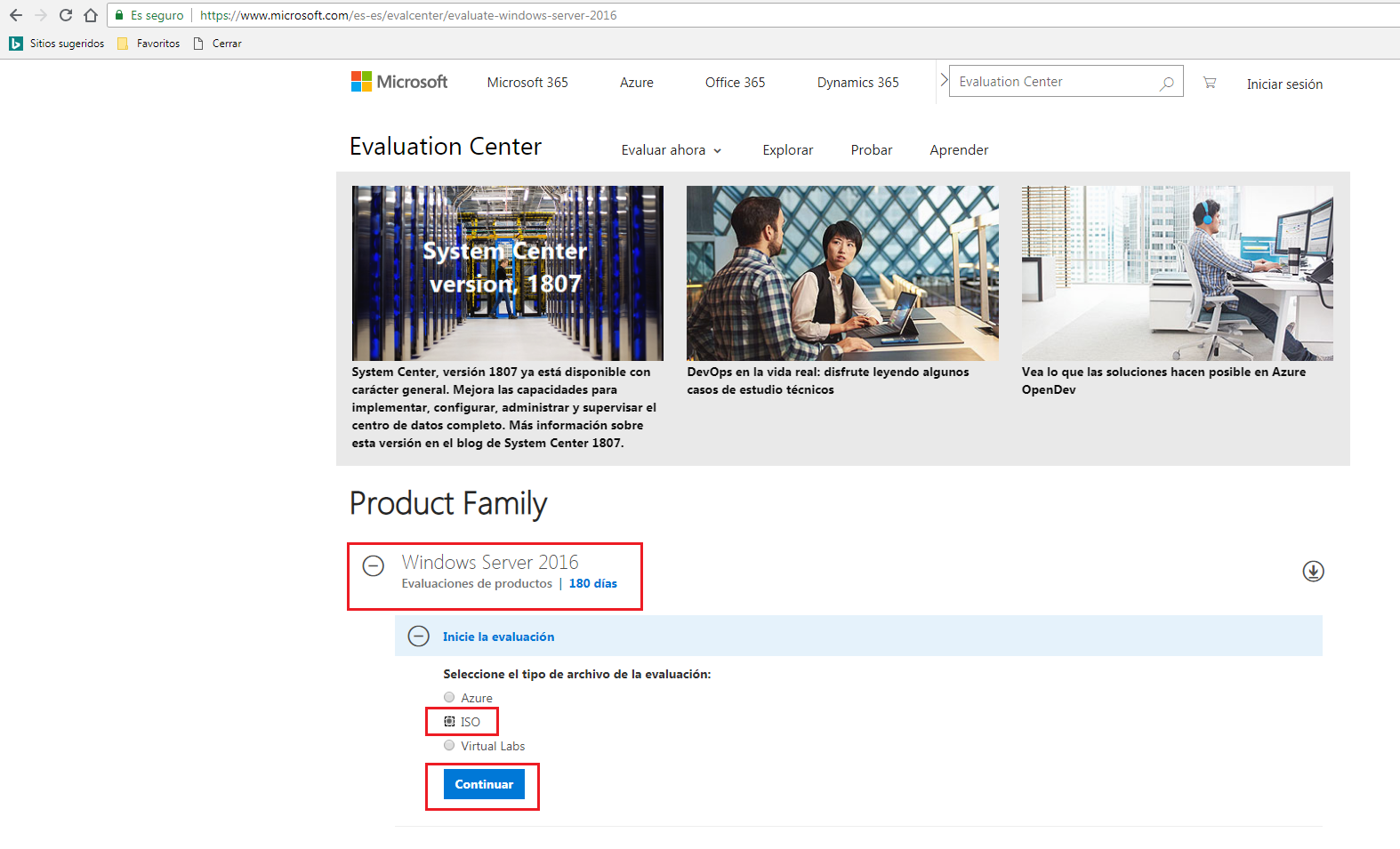Go to the Explorar tab
Viewport: 1400px width, 849px height.
coord(788,150)
